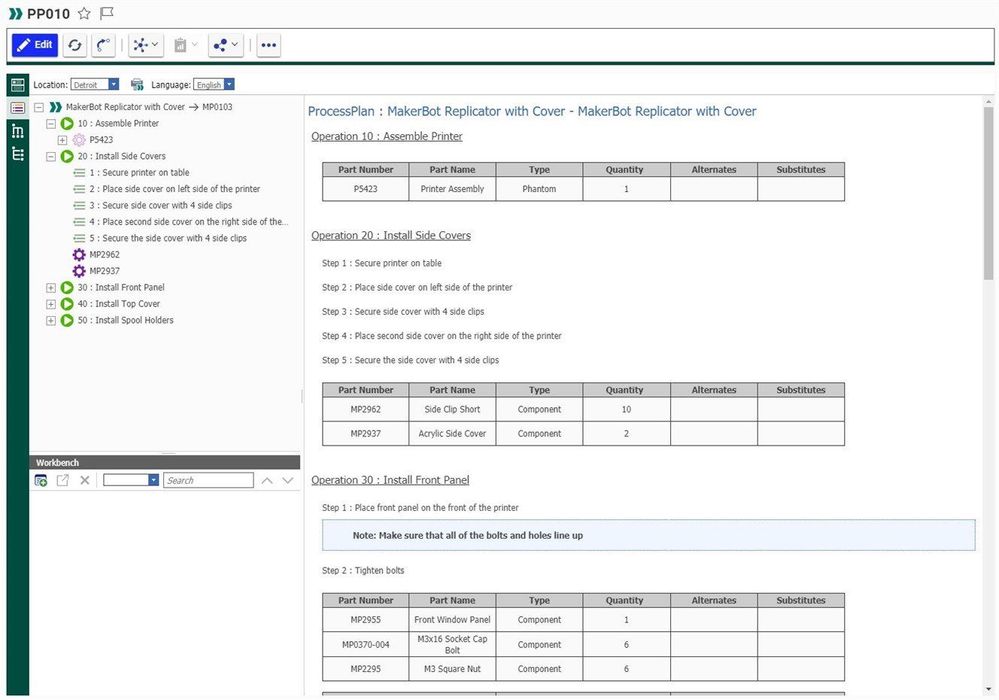This screenshot has height=700, width=999.
Task: Open the share toolbar dropdown
Action: (x=226, y=45)
